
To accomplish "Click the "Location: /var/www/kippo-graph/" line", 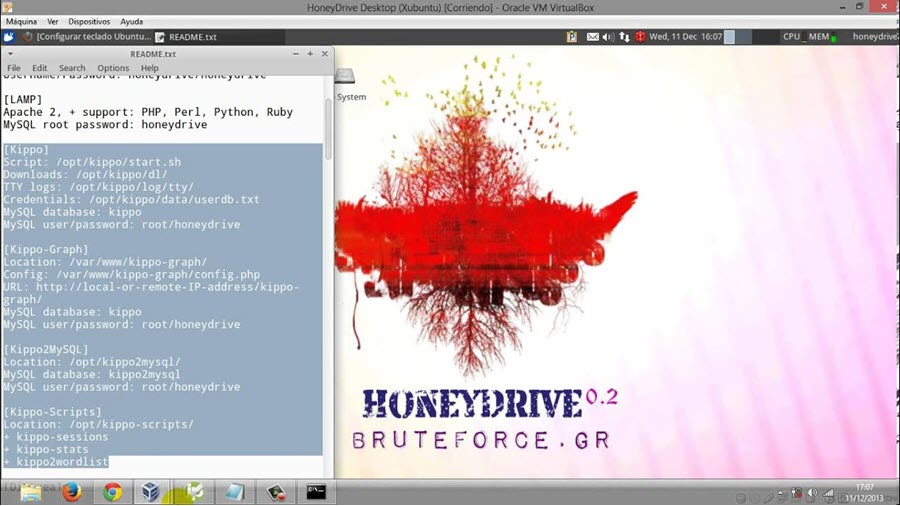I will pyautogui.click(x=105, y=262).
